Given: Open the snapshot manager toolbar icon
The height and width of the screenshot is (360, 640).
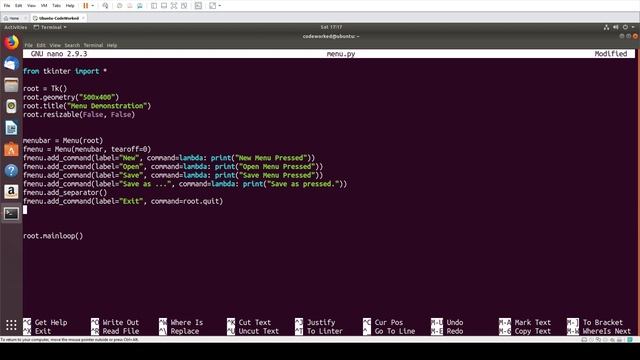Looking at the screenshot, I should pyautogui.click(x=140, y=6).
